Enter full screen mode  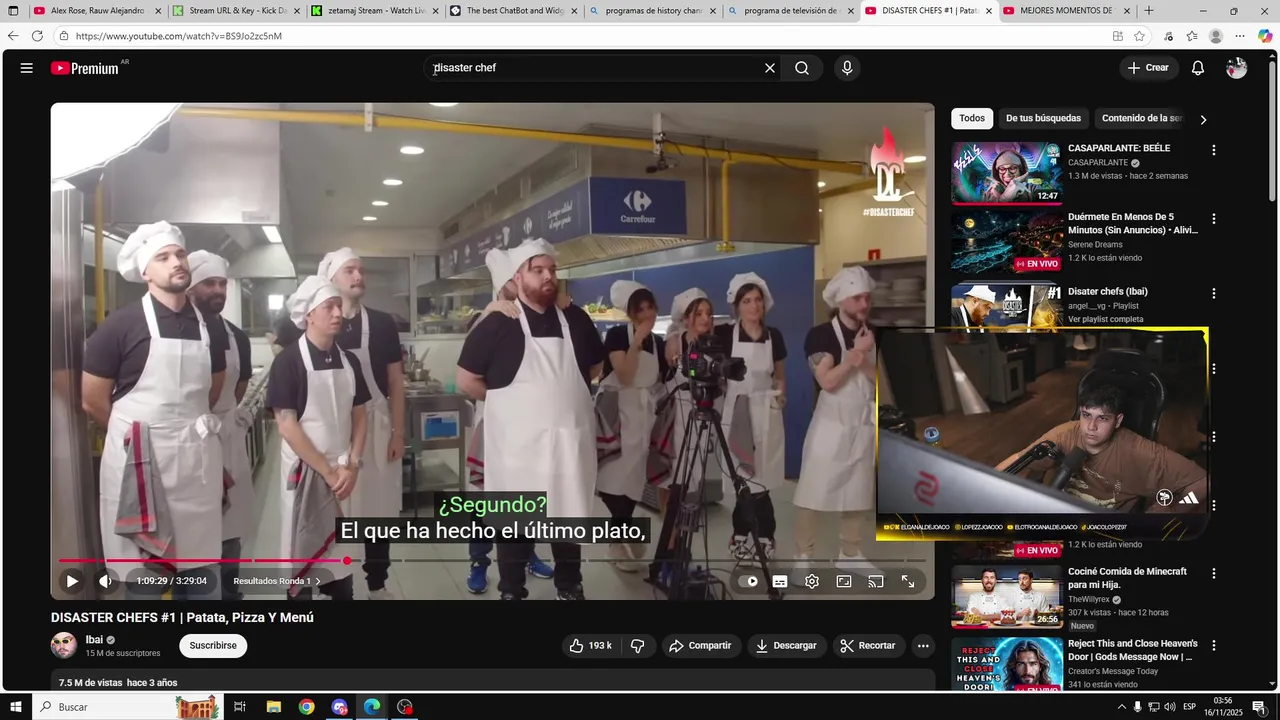point(908,581)
